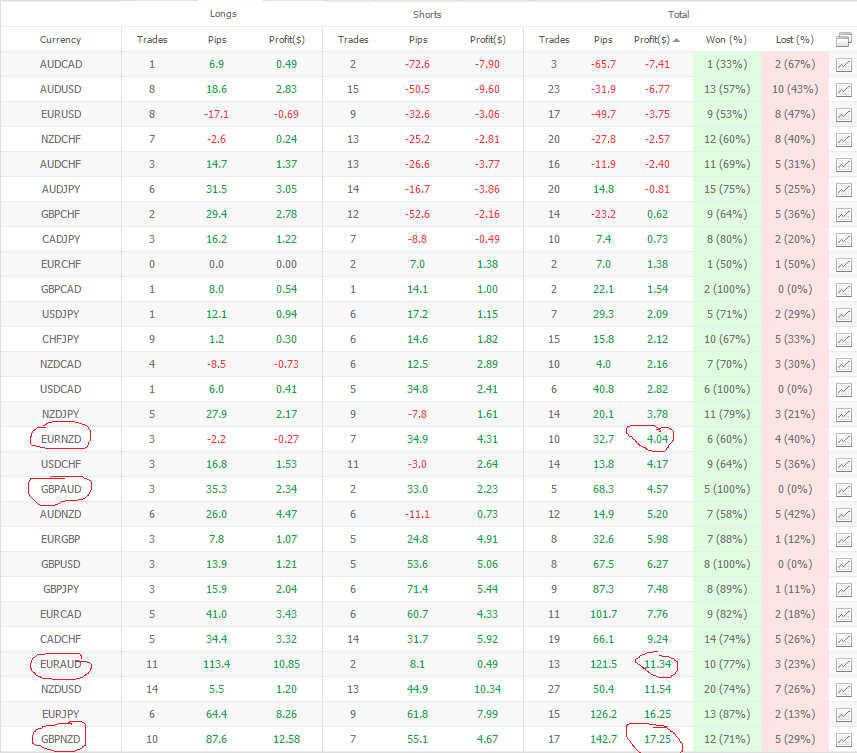The height and width of the screenshot is (753, 857).
Task: Open the chart icon for EURAUD row
Action: (843, 665)
